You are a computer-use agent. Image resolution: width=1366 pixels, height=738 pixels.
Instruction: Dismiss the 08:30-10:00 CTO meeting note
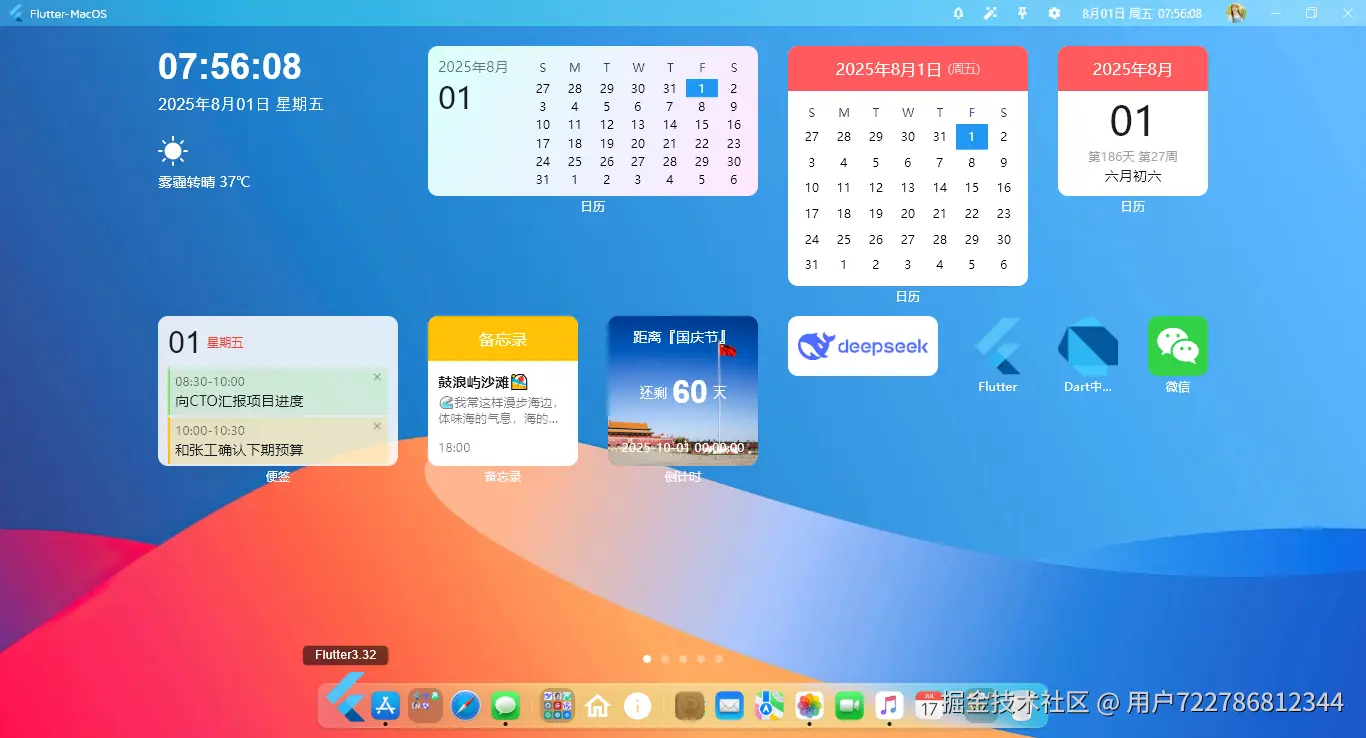(x=378, y=377)
